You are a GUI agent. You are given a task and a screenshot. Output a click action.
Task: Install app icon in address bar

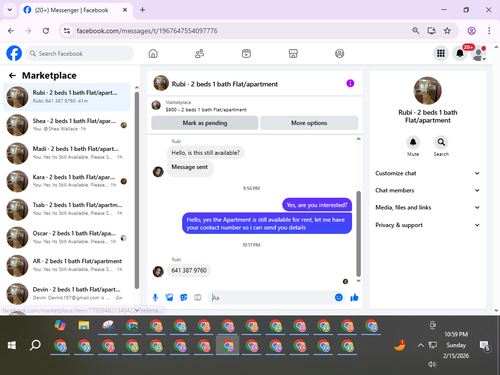coord(431,31)
